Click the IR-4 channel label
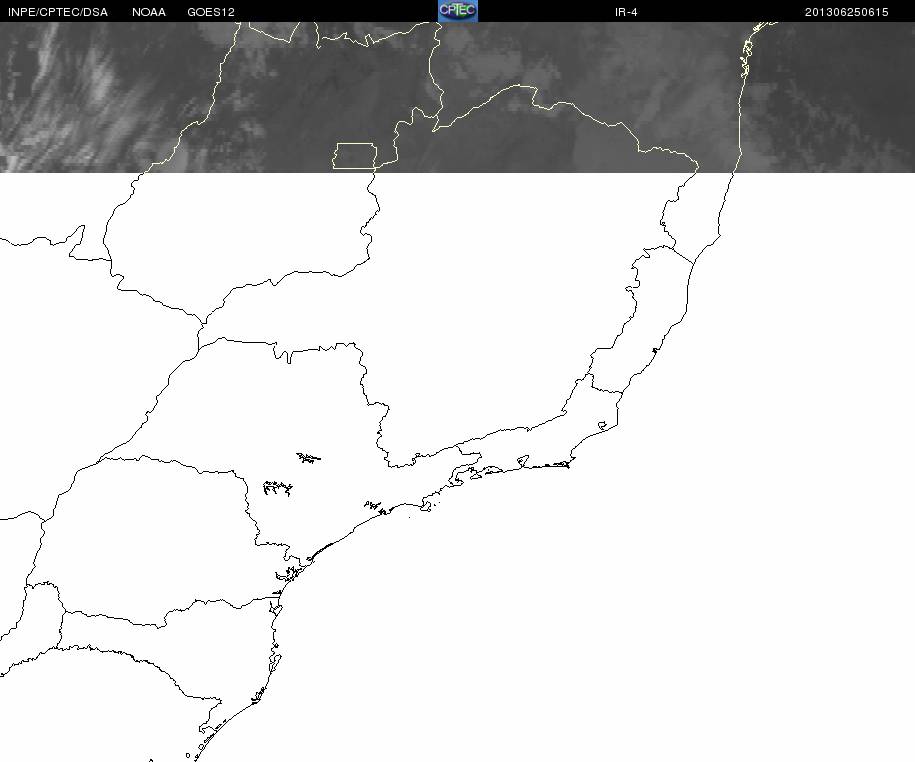This screenshot has height=762, width=915. [626, 12]
